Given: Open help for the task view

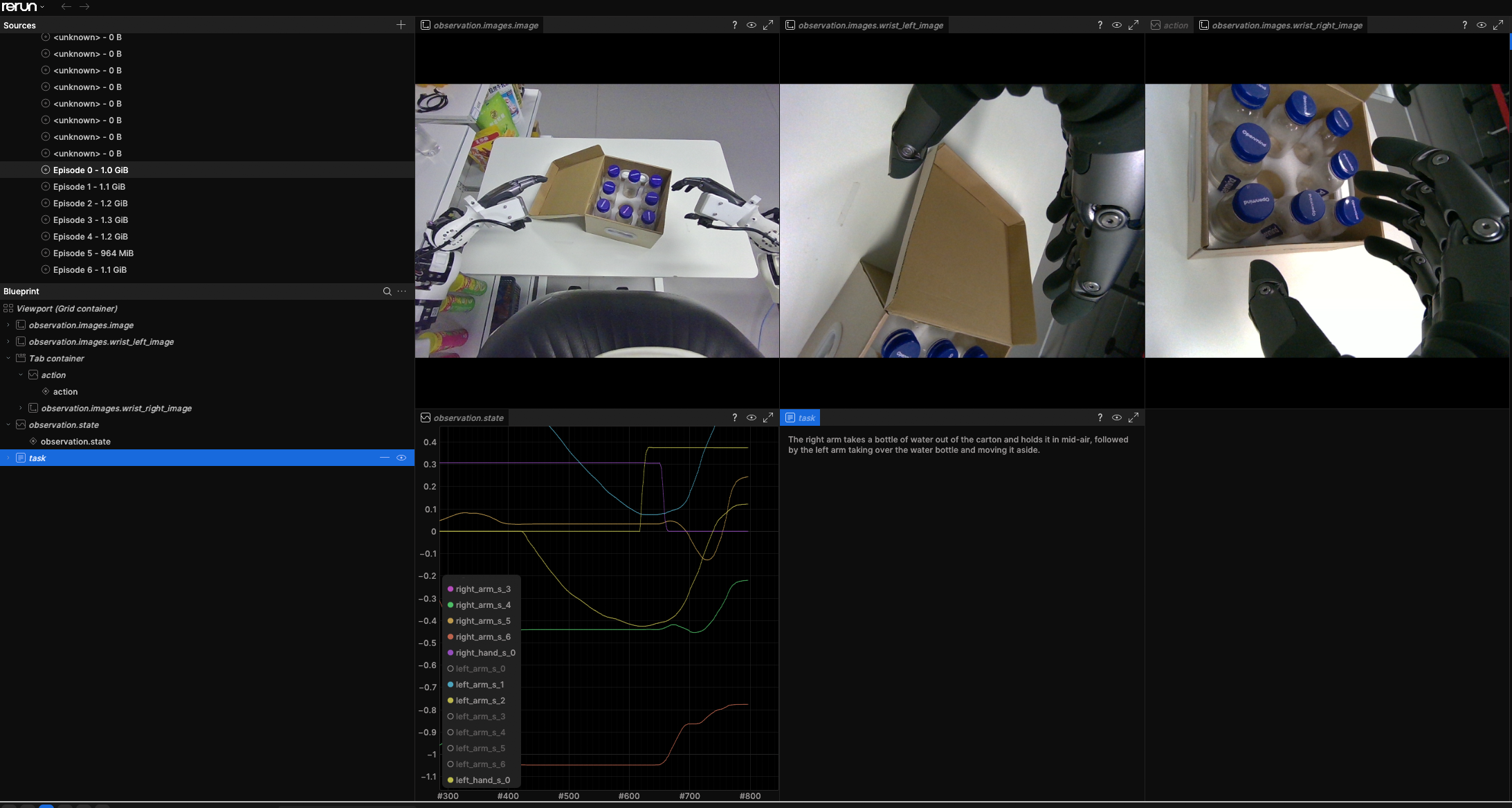Looking at the screenshot, I should click(1100, 418).
